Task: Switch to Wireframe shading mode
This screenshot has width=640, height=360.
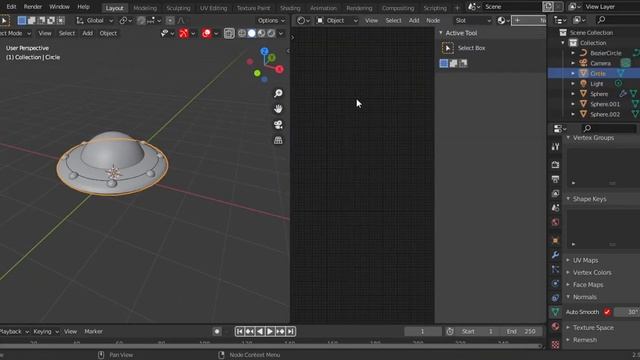Action: (x=242, y=33)
